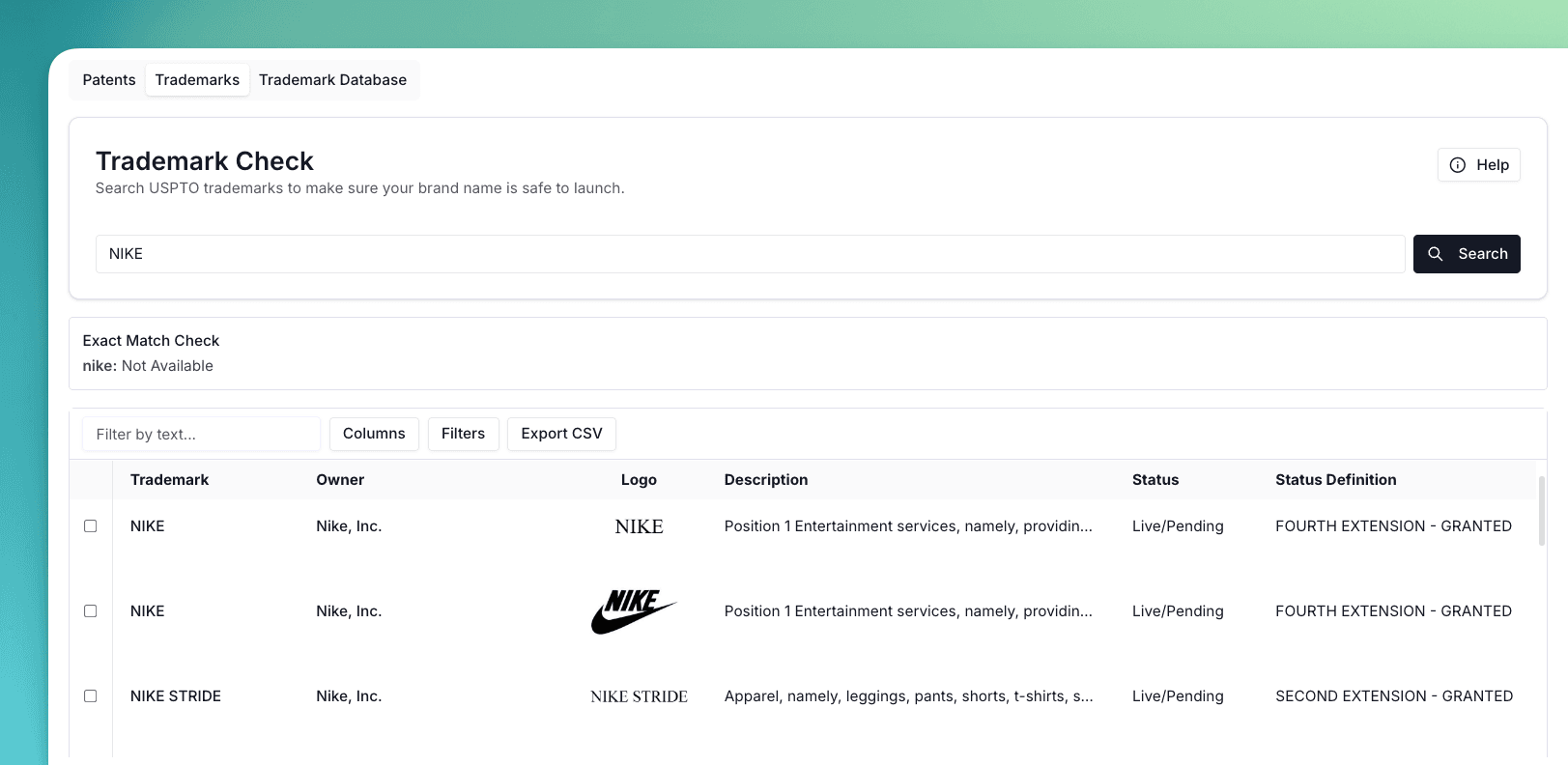Click the magnifying glass Search button
This screenshot has height=765, width=1568.
[x=1466, y=254]
